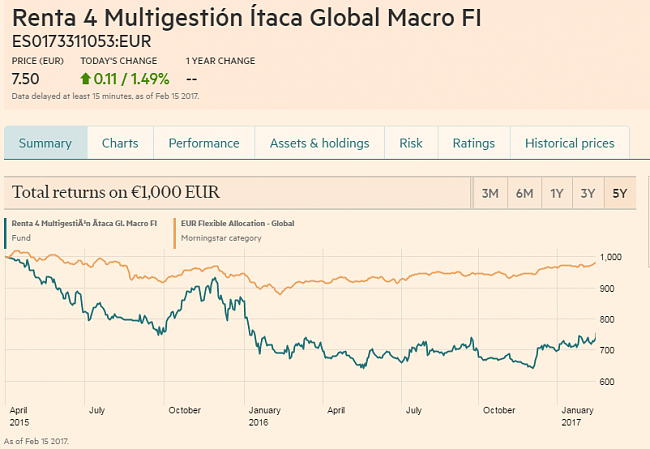This screenshot has width=650, height=449.
Task: Set chart range to 6M
Action: pyautogui.click(x=524, y=193)
